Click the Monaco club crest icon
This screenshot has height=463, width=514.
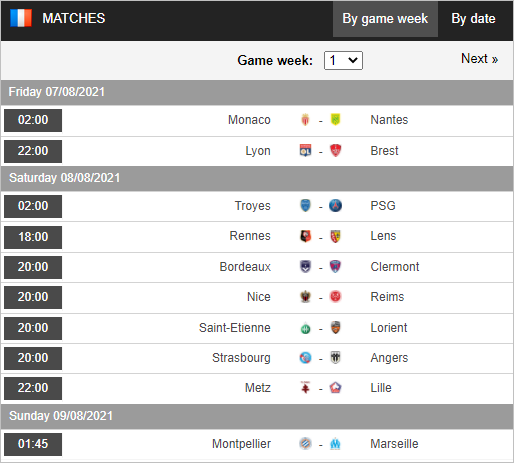point(305,120)
